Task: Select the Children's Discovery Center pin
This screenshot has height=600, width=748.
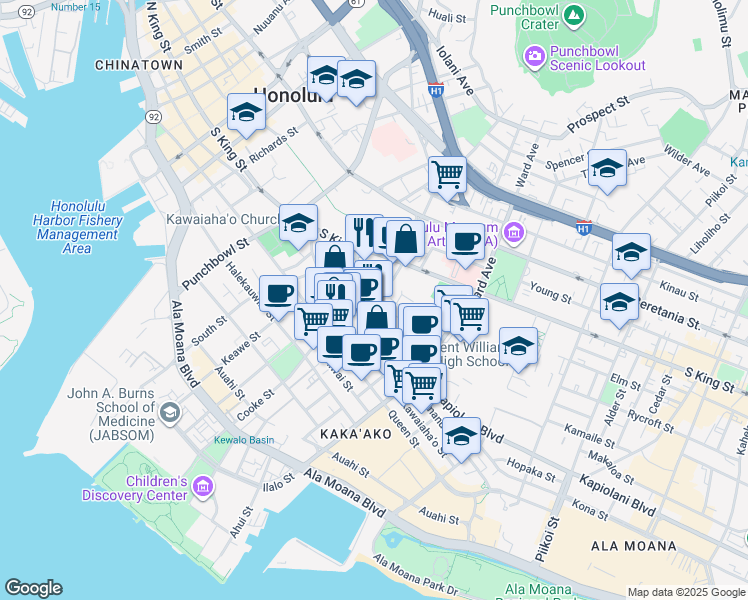Action: 204,487
